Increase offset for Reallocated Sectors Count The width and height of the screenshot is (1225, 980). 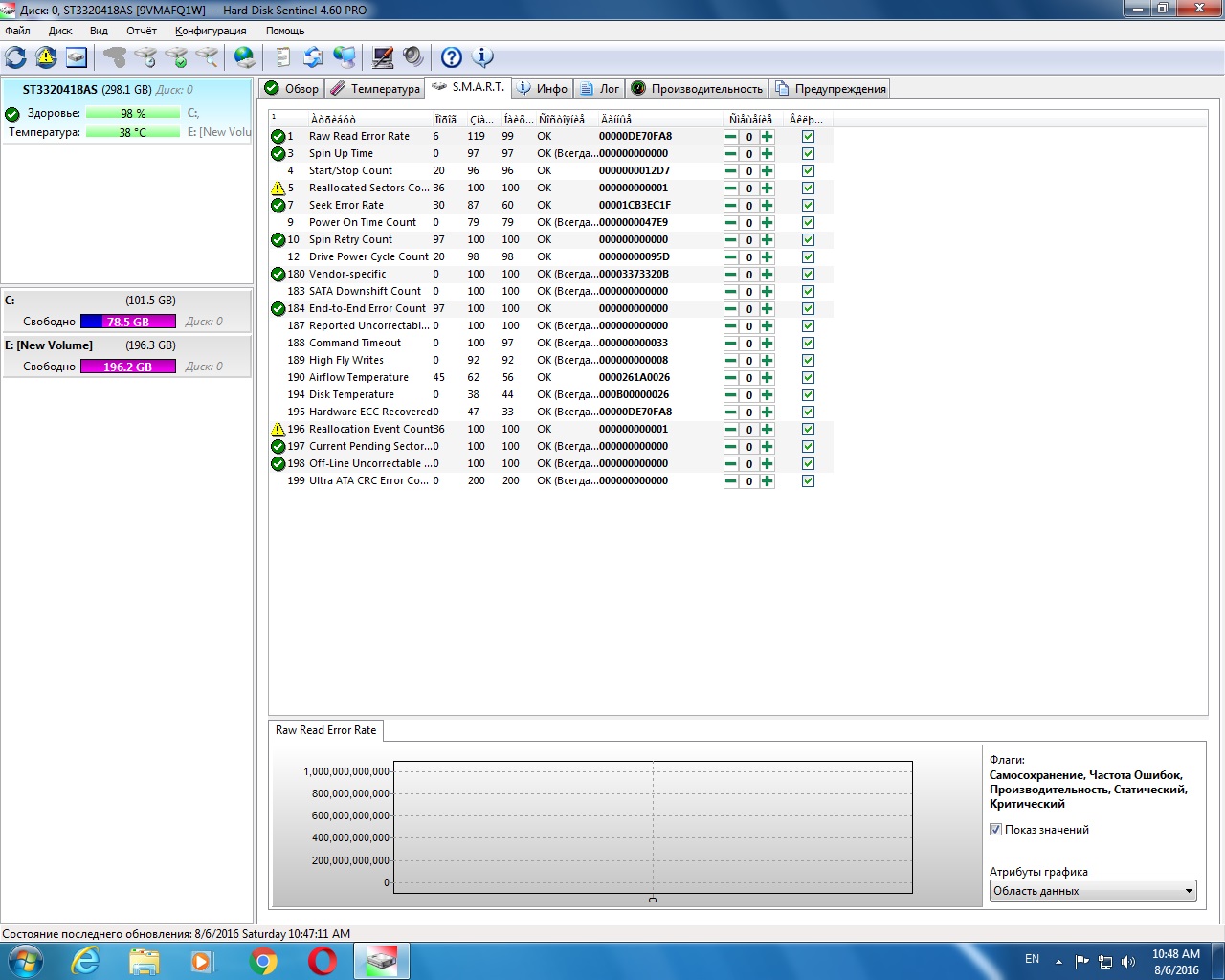click(x=768, y=189)
